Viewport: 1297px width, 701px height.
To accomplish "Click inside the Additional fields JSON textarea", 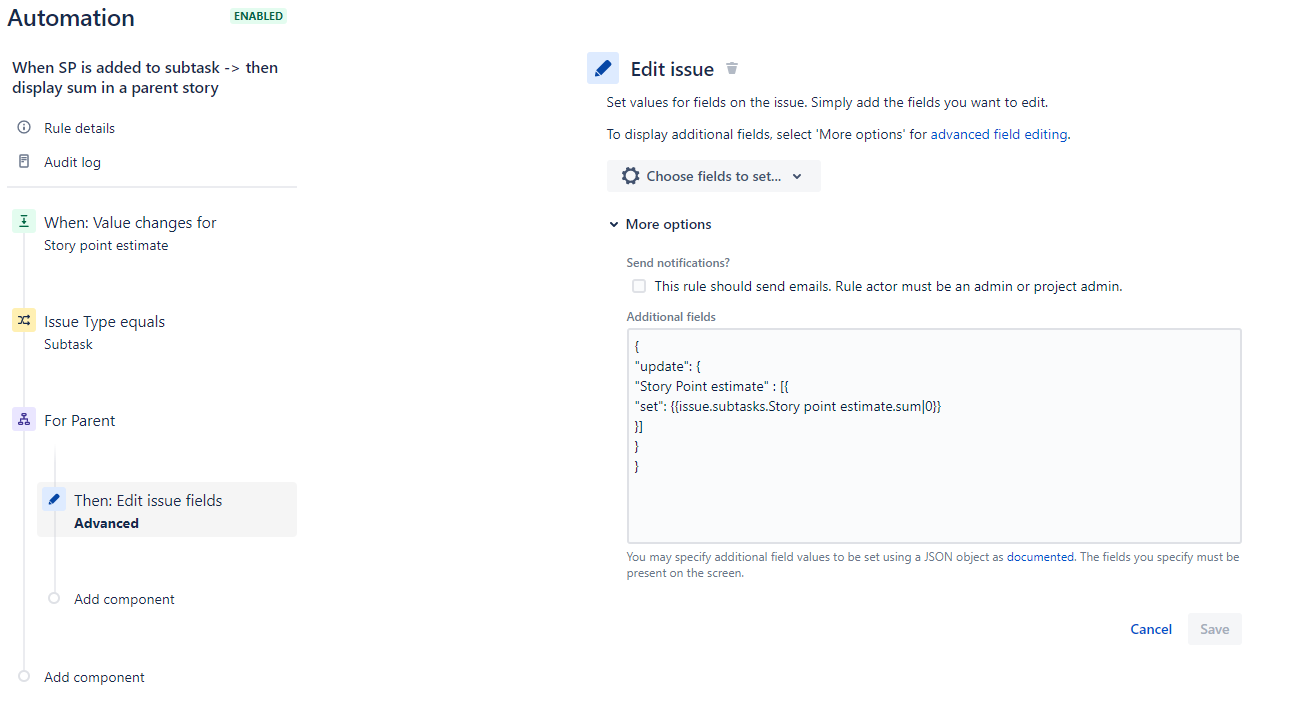I will (x=933, y=435).
